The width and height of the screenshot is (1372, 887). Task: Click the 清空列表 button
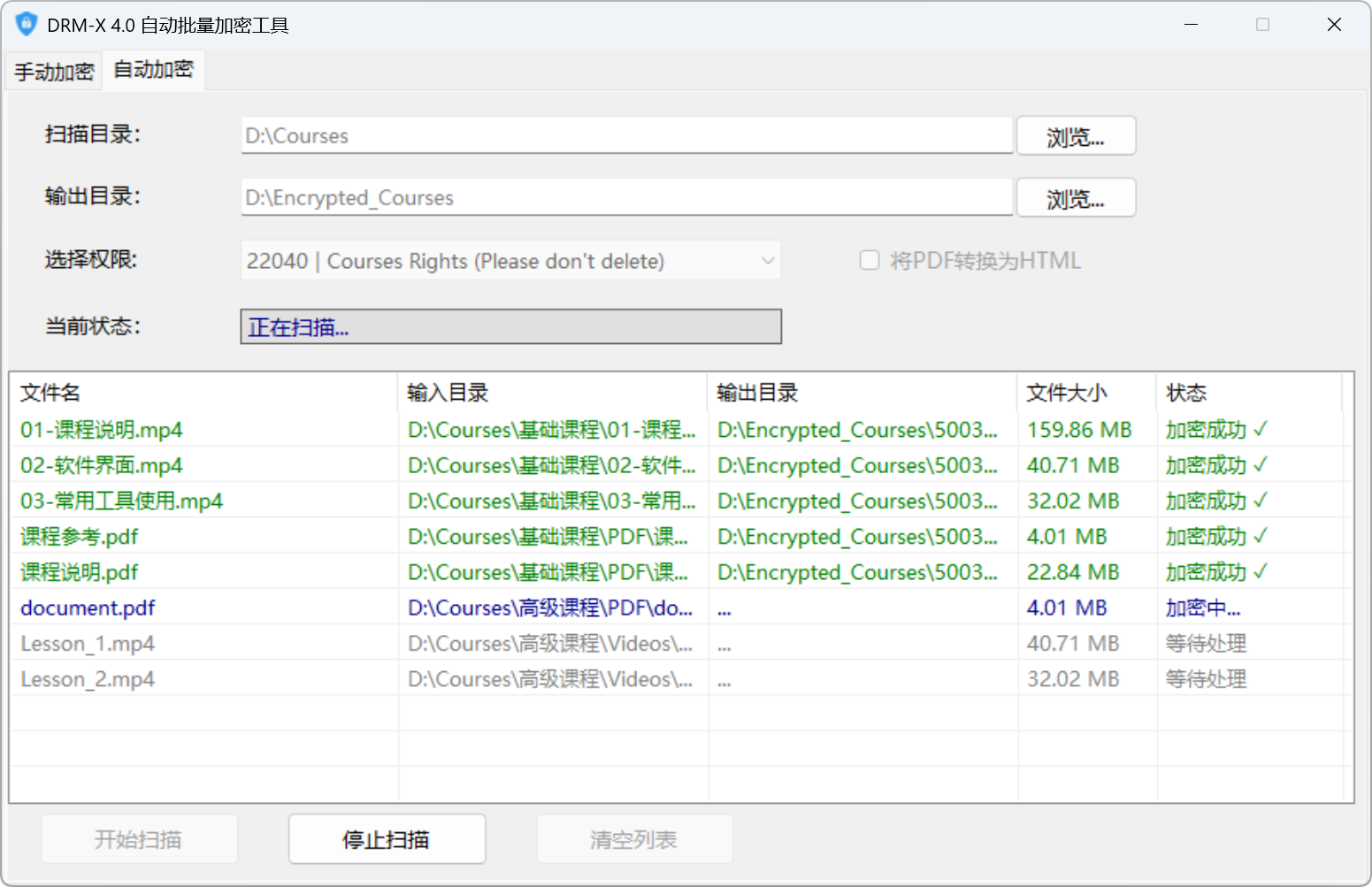[633, 839]
